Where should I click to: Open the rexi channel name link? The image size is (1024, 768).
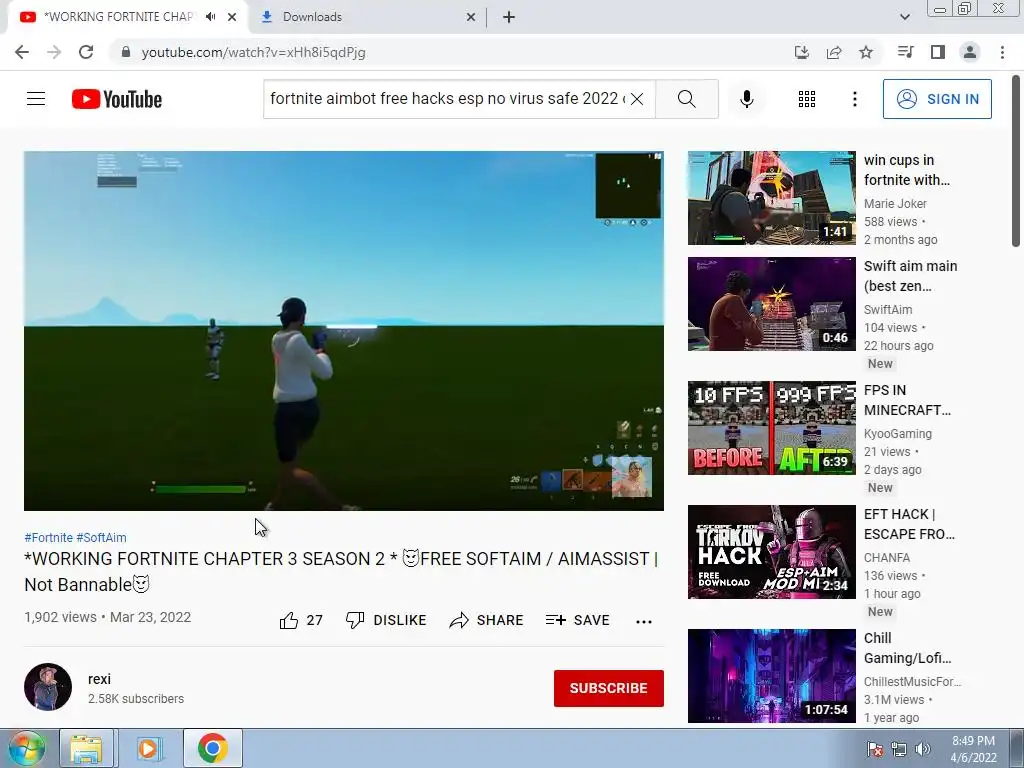[x=99, y=679]
